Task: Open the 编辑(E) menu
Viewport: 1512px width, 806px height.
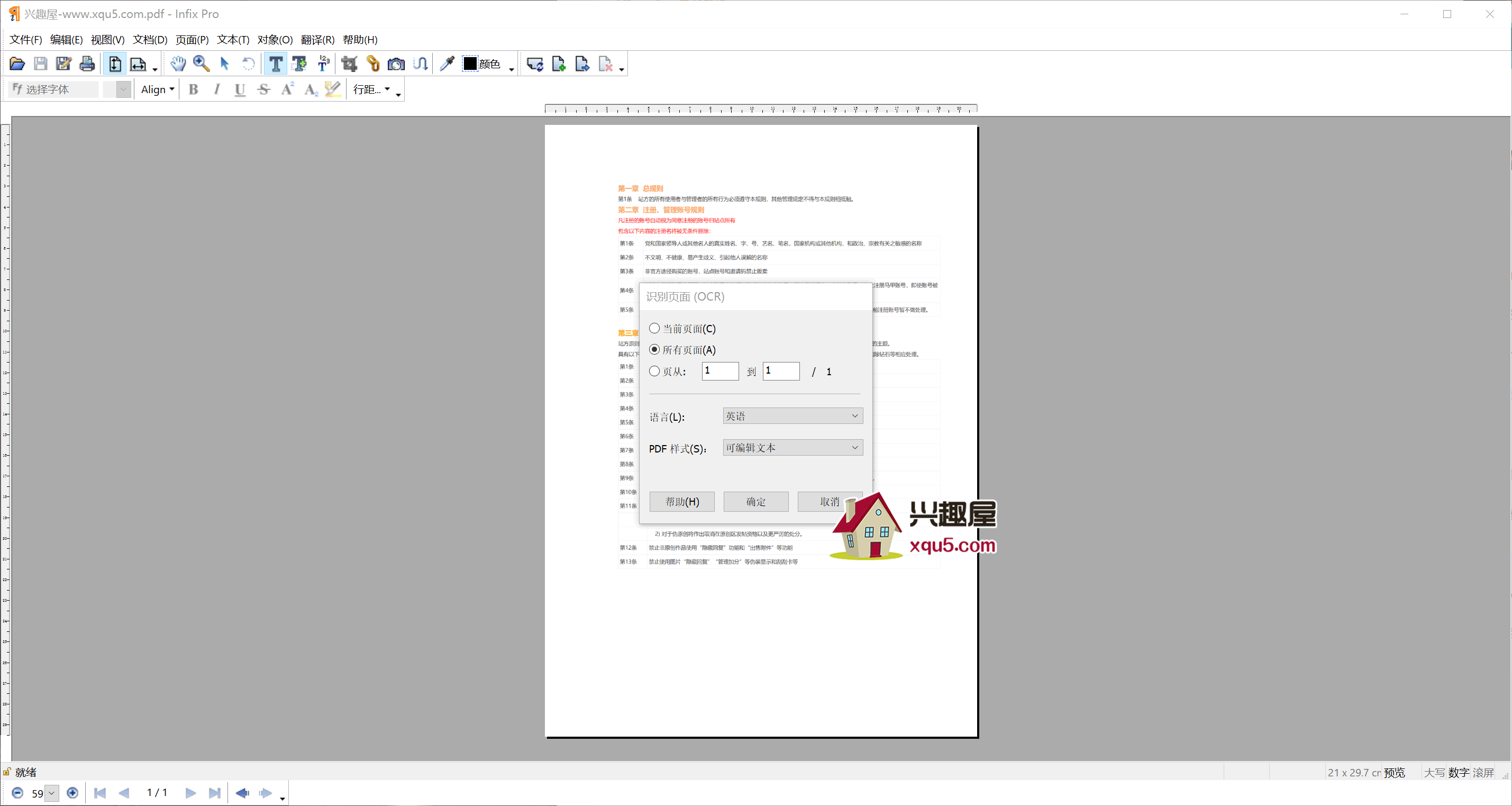Action: point(66,39)
